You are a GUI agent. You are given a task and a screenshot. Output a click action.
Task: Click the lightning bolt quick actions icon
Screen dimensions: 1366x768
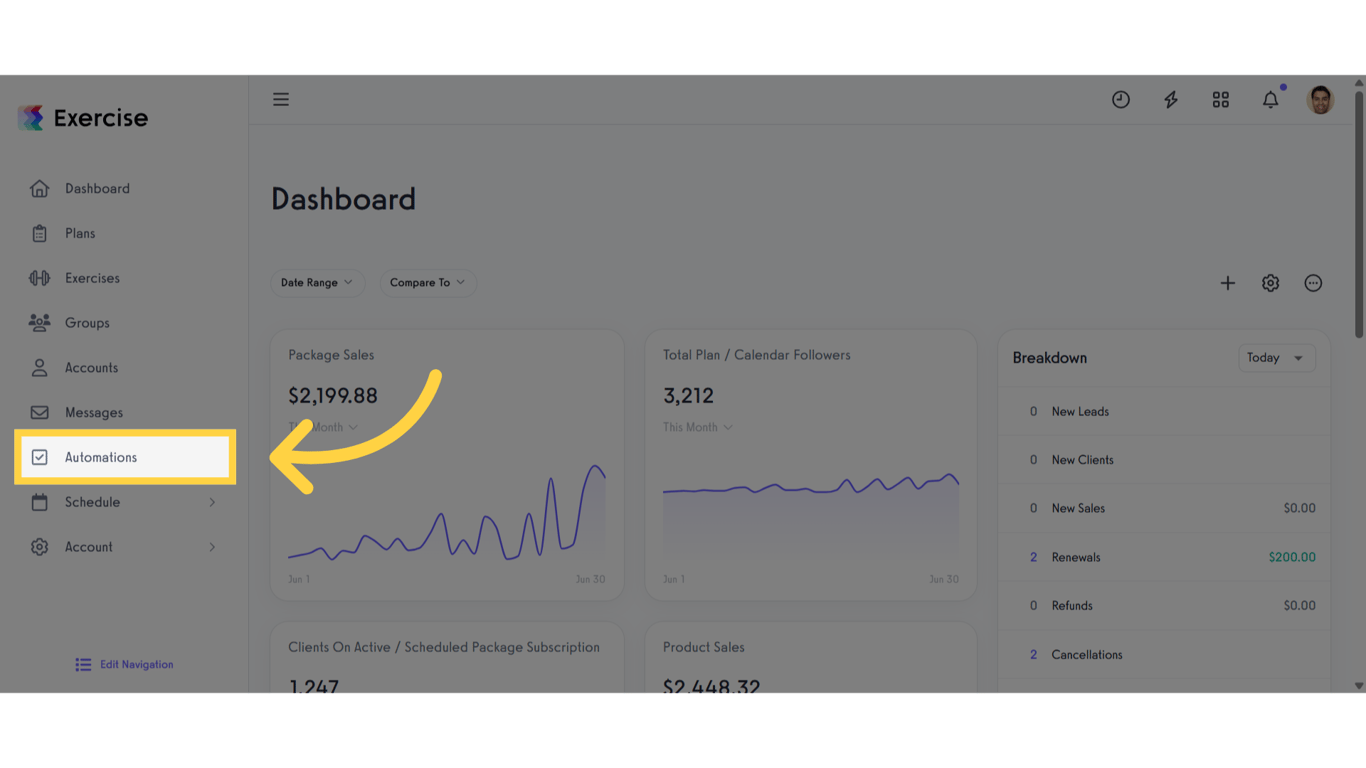(x=1171, y=100)
